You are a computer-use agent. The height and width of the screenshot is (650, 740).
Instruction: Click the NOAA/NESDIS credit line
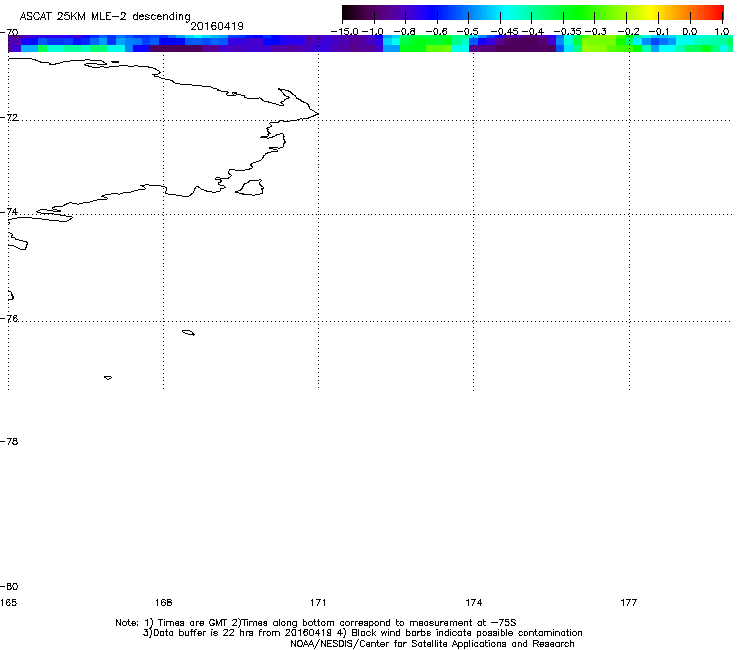(432, 644)
